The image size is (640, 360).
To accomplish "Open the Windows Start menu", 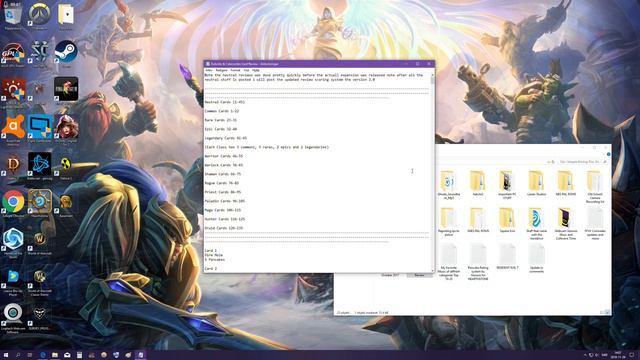I will (6, 355).
